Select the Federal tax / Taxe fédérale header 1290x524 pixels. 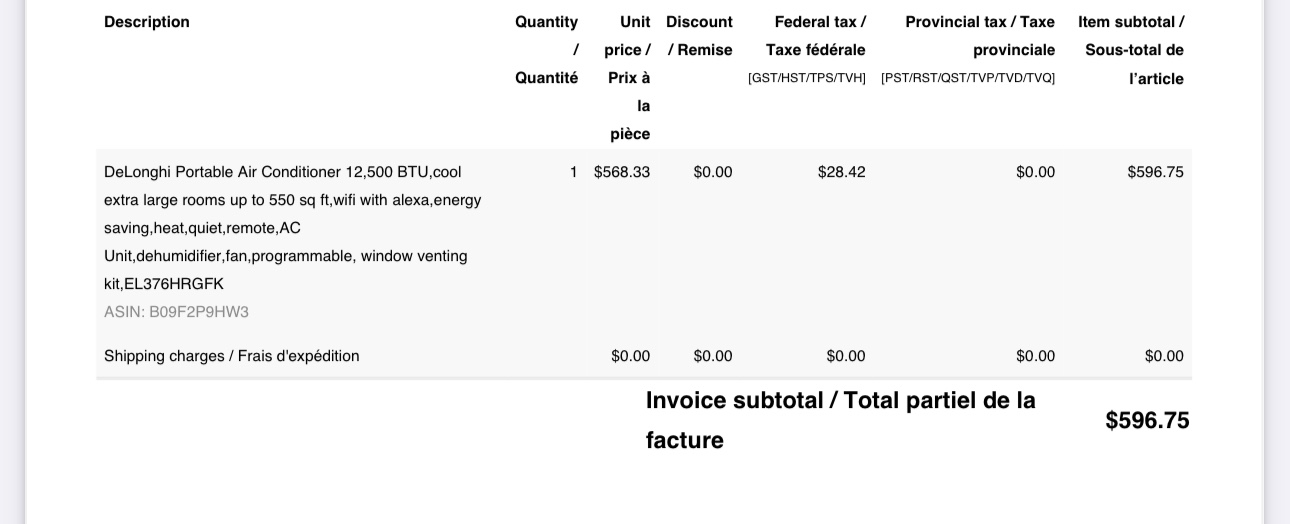(816, 36)
